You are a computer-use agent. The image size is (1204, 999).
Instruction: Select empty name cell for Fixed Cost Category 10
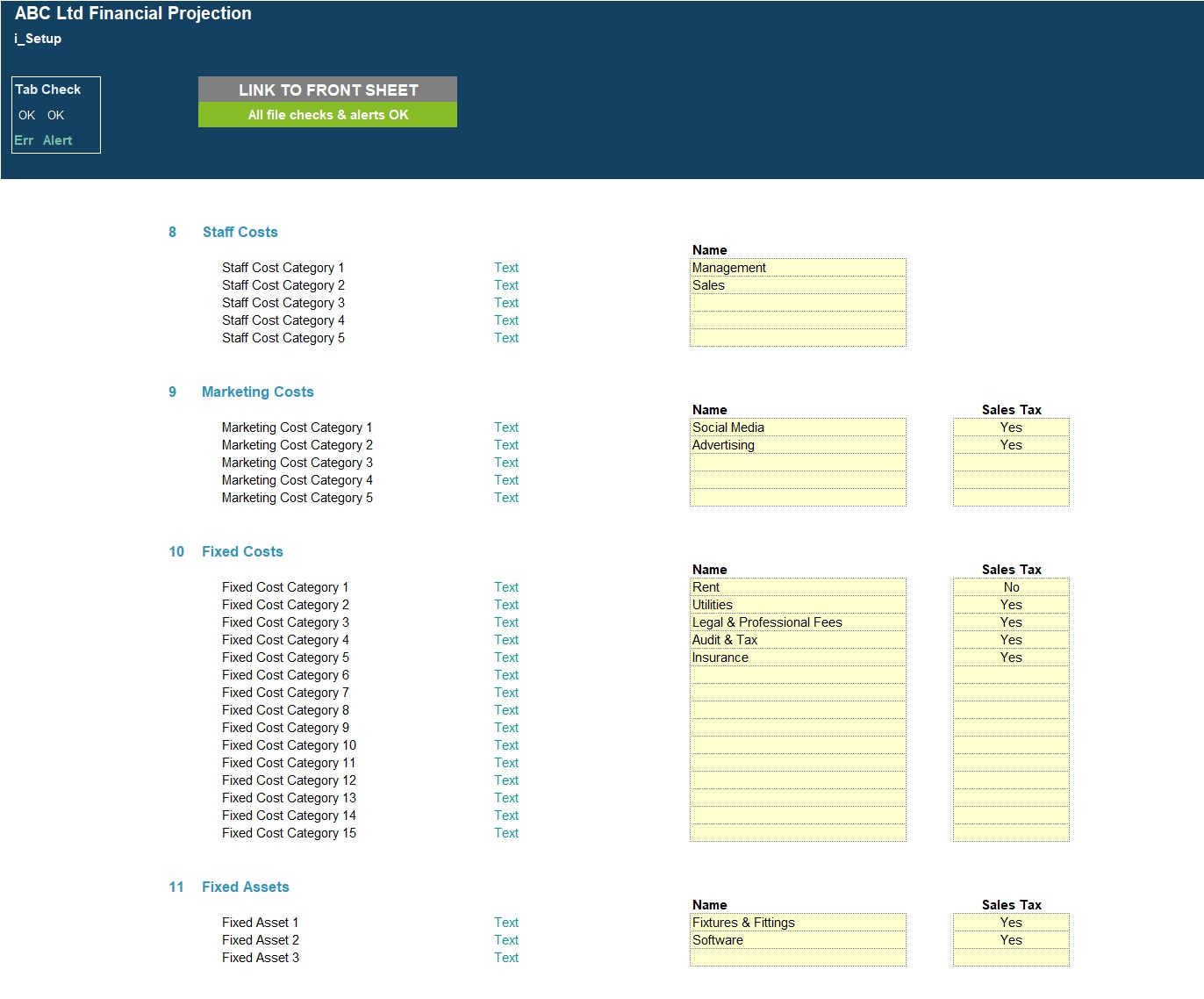(798, 745)
